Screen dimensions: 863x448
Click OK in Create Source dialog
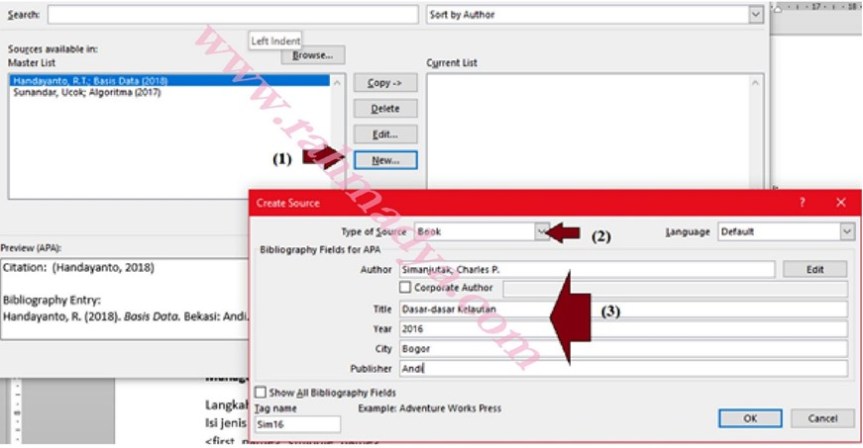coord(750,418)
